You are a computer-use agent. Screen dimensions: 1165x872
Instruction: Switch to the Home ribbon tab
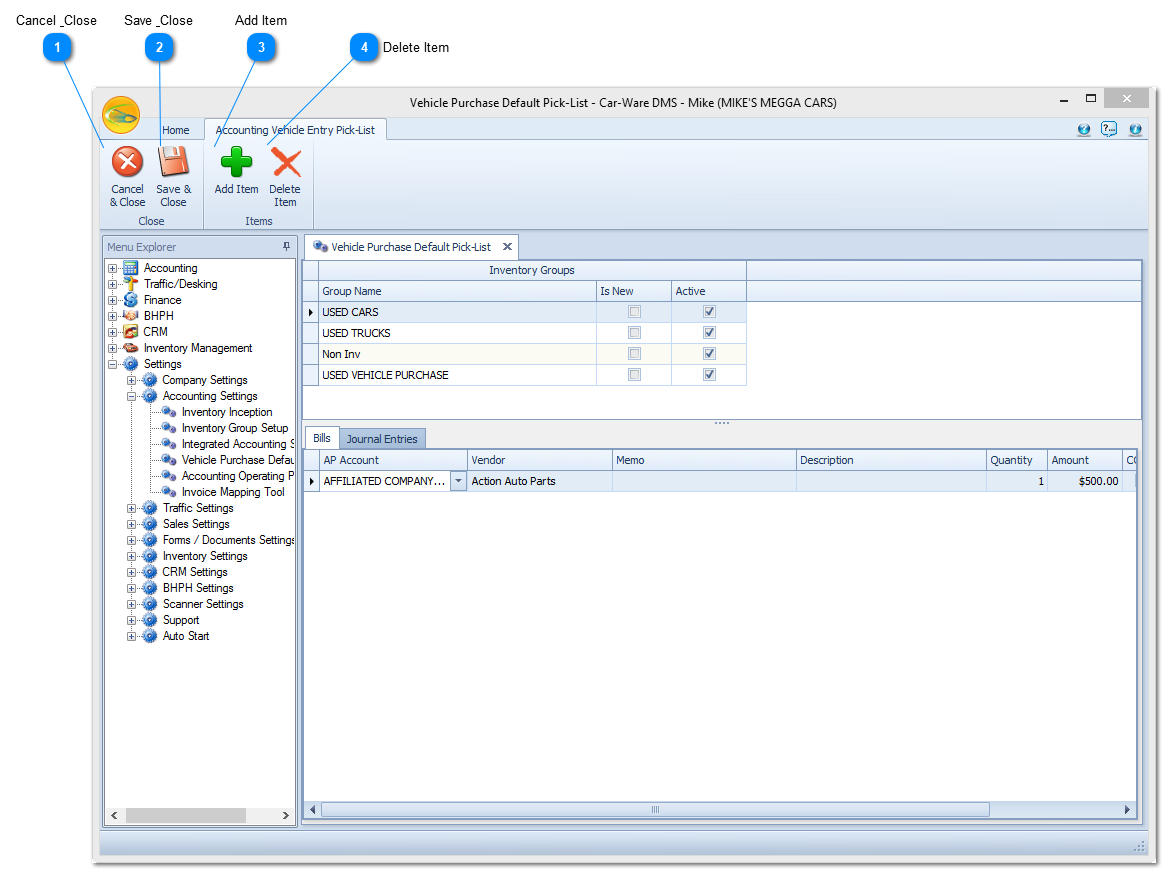[176, 130]
